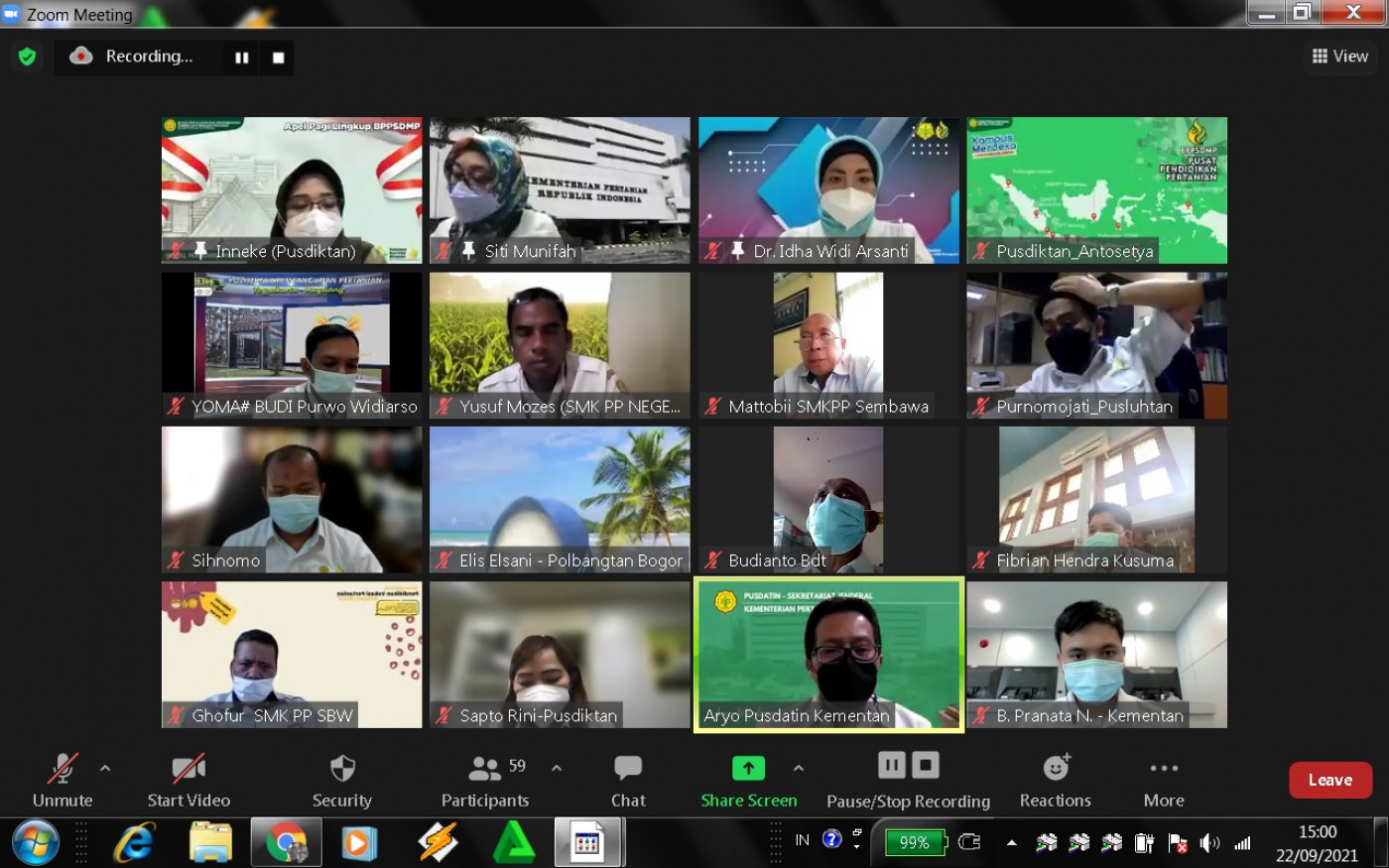Leave the meeting
The height and width of the screenshot is (868, 1389).
coord(1329,780)
